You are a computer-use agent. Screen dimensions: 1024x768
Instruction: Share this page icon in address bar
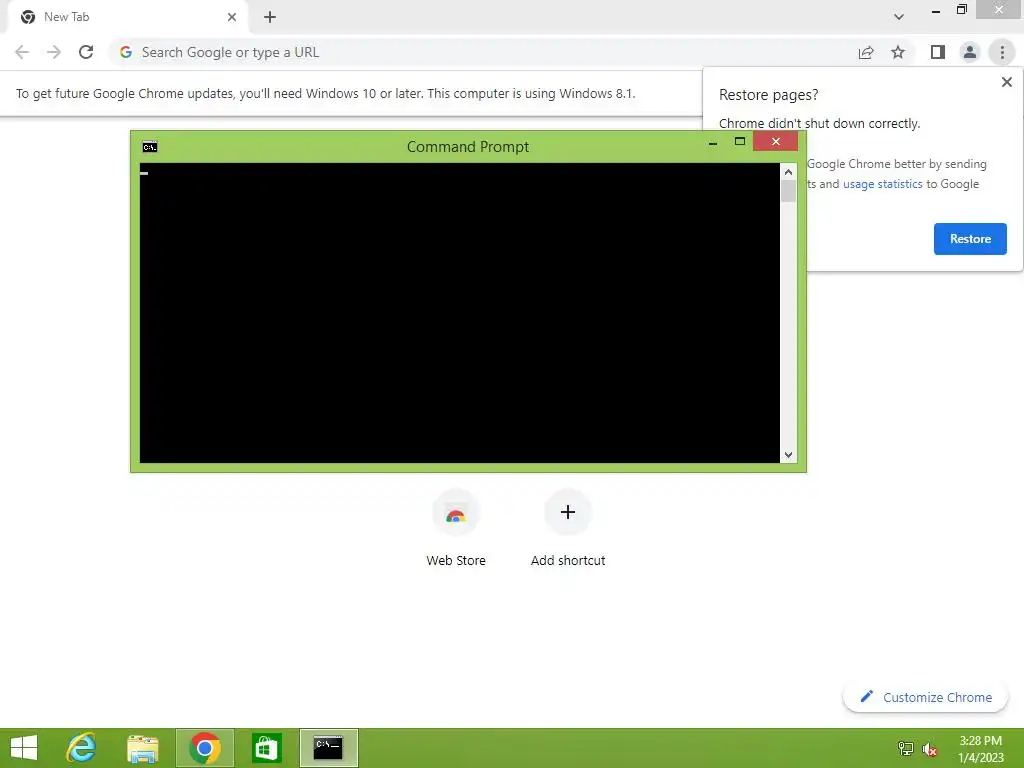point(866,52)
